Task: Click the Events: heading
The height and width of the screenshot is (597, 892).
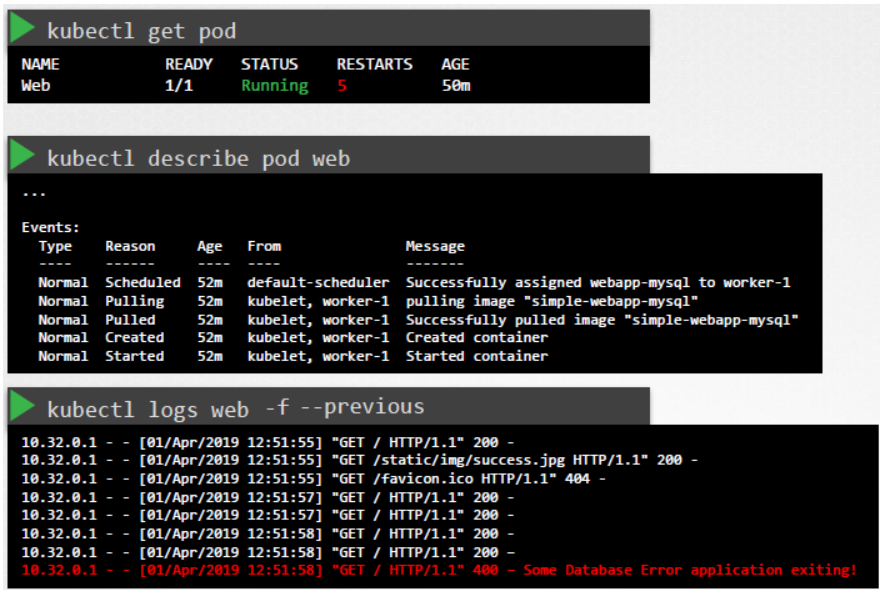Action: pos(50,227)
